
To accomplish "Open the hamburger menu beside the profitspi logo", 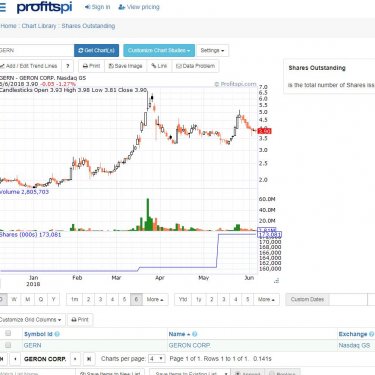I will click(x=3, y=7).
